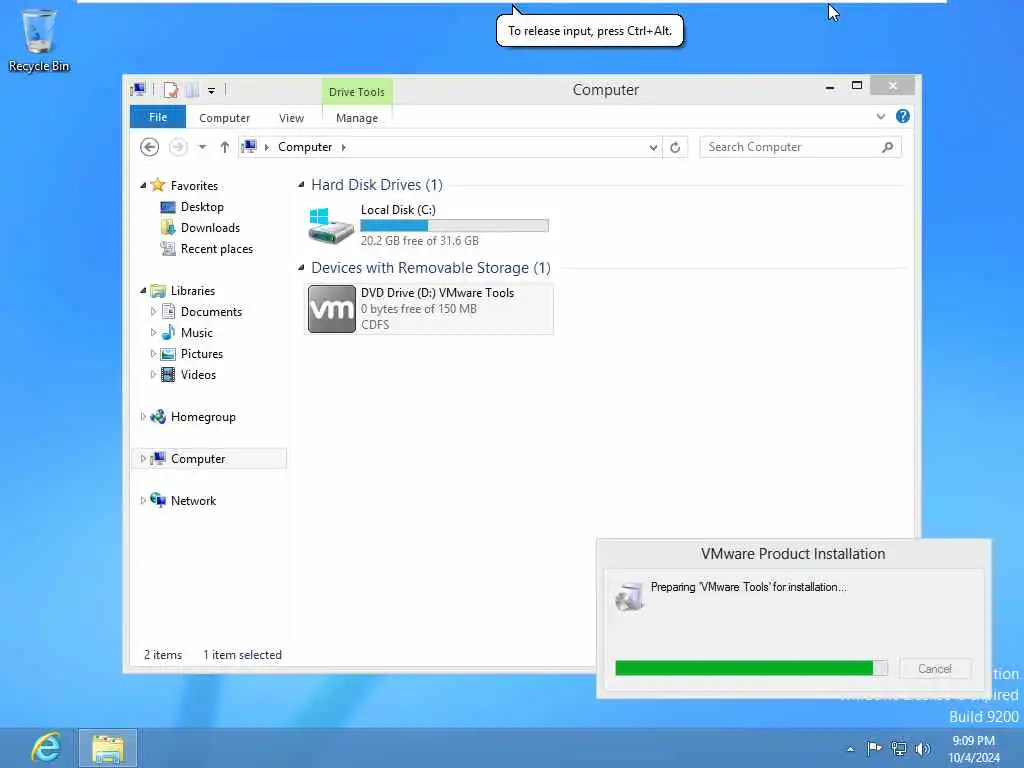Click the New folder quick access icon

coord(192,90)
